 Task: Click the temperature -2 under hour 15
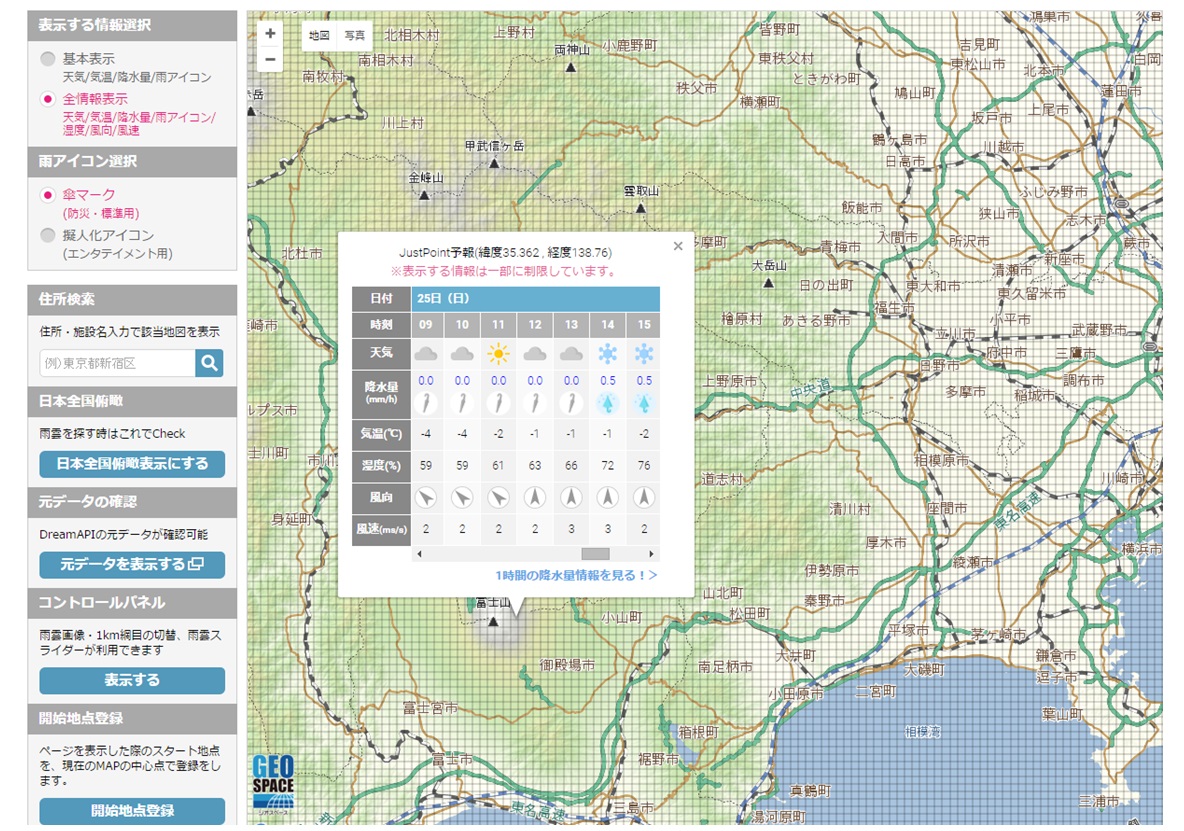pyautogui.click(x=644, y=434)
